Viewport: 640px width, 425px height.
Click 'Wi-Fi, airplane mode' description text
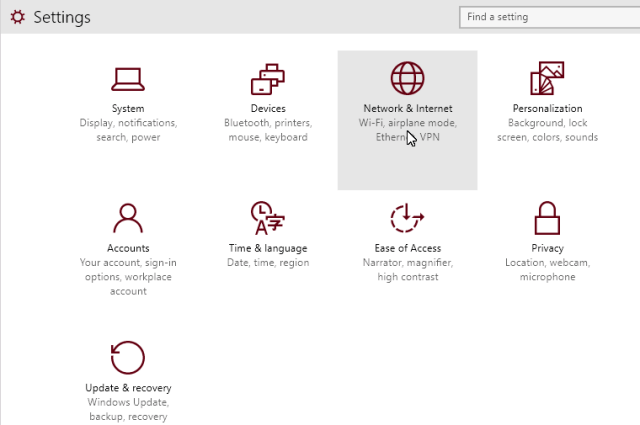[x=408, y=123]
